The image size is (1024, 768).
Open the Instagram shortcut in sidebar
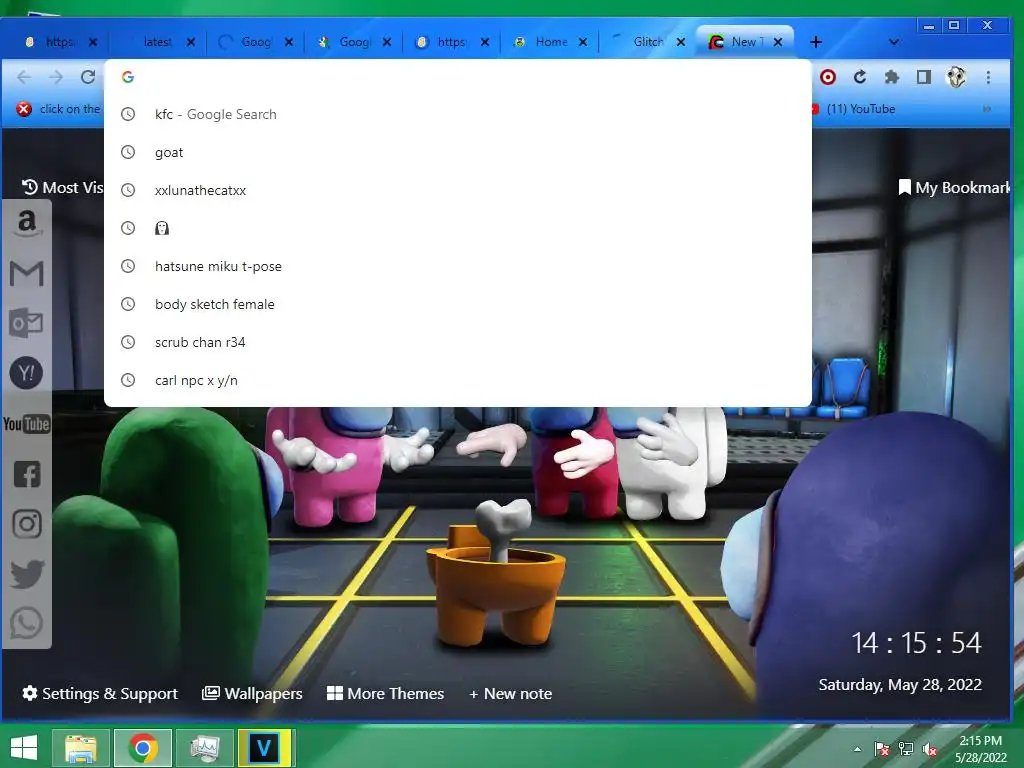click(27, 524)
